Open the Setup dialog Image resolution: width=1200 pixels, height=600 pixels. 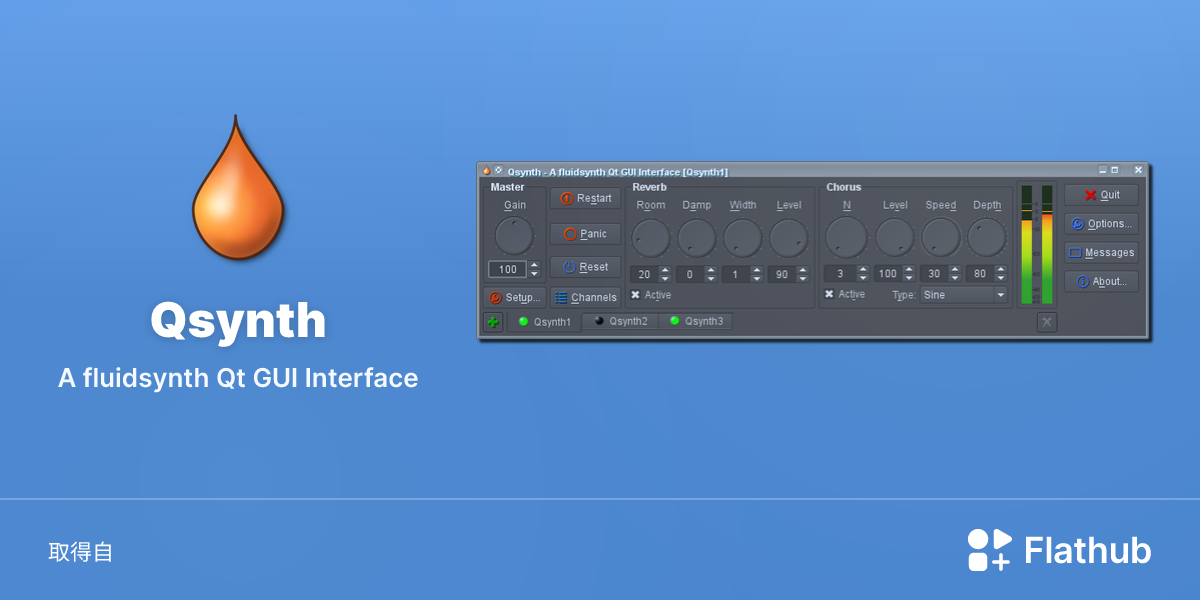click(x=515, y=297)
